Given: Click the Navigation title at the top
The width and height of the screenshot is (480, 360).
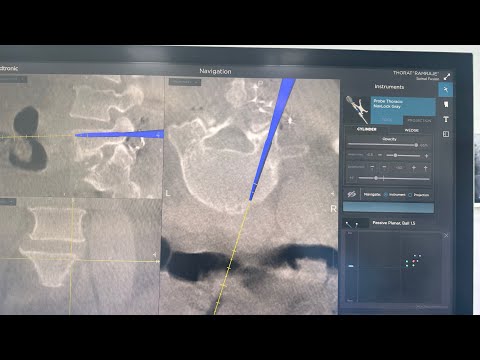Looking at the screenshot, I should click(215, 71).
